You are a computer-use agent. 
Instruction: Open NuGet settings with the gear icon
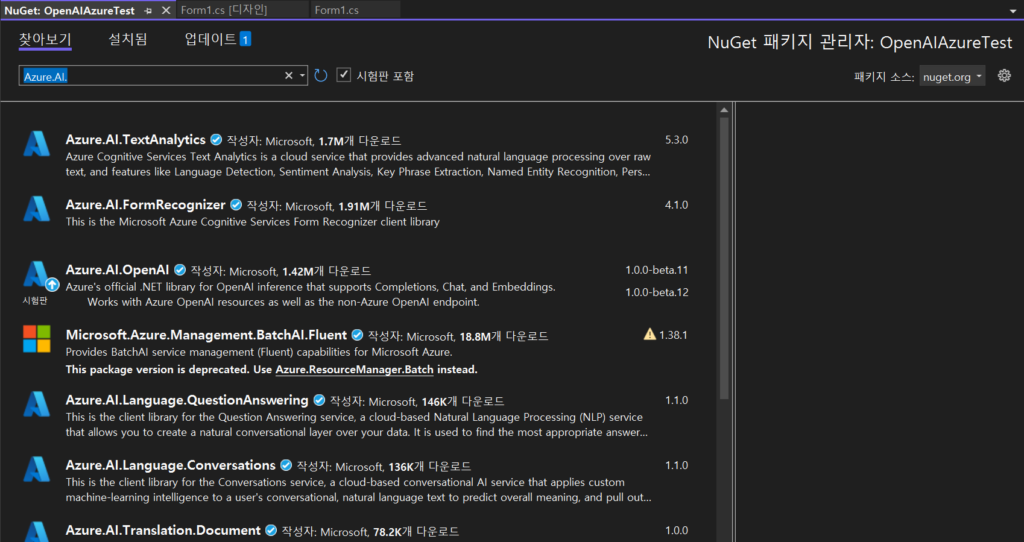point(1004,76)
